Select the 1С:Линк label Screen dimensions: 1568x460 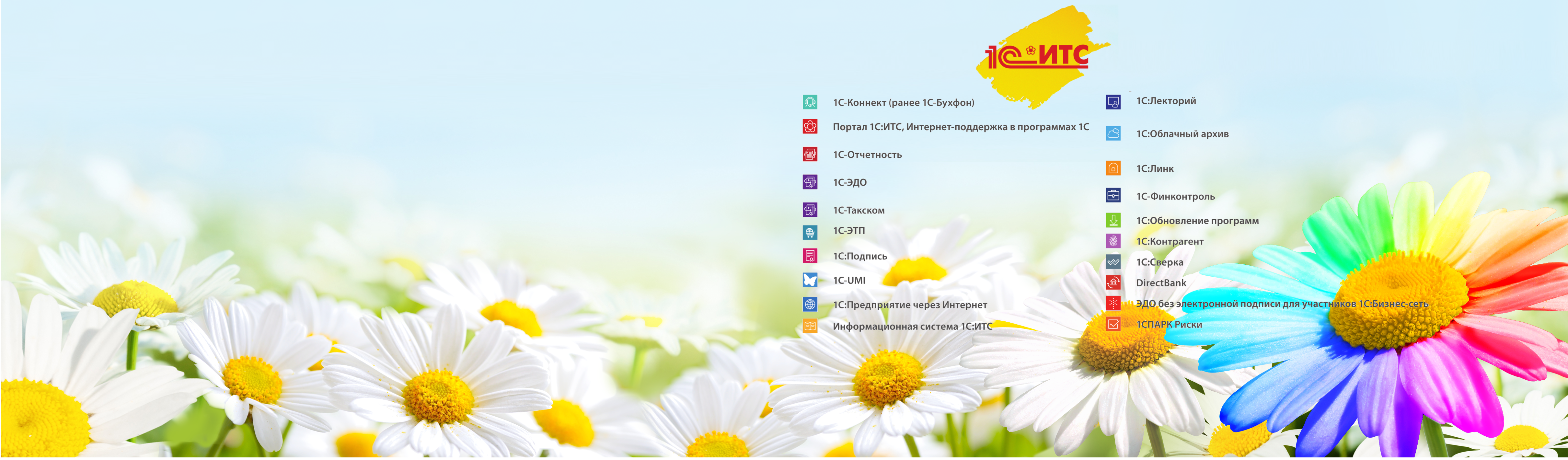coord(1155,168)
